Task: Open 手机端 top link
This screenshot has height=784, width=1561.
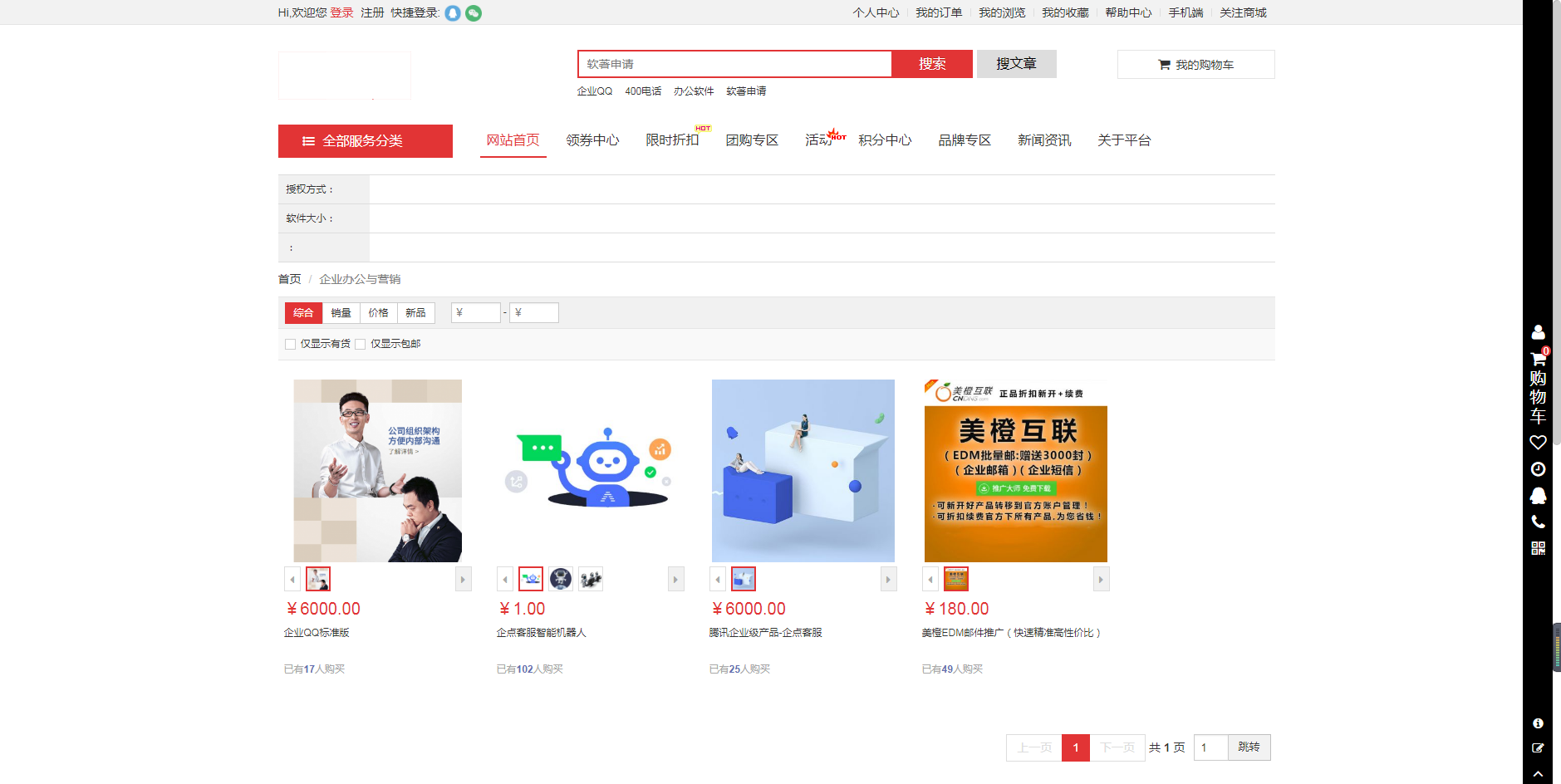Action: coord(1185,12)
